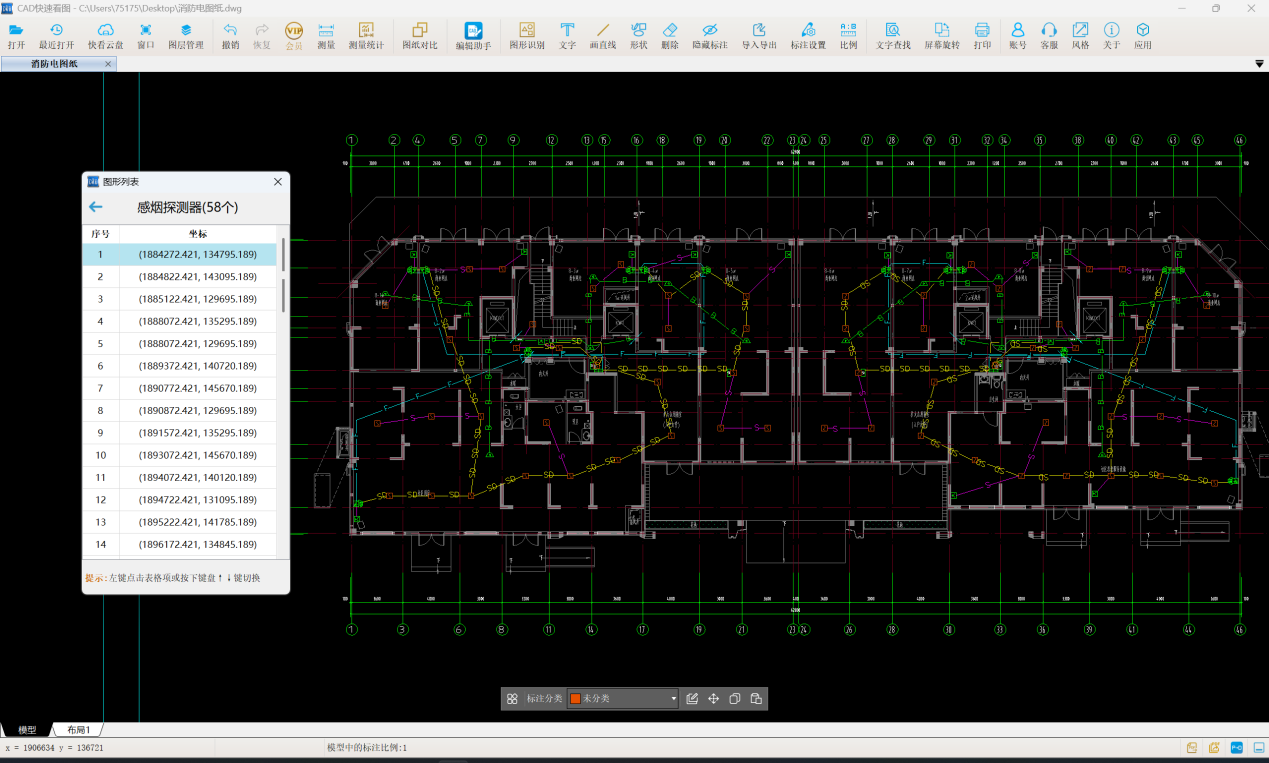Click the orange 未分类 color swatch
The height and width of the screenshot is (763, 1269).
click(x=575, y=699)
